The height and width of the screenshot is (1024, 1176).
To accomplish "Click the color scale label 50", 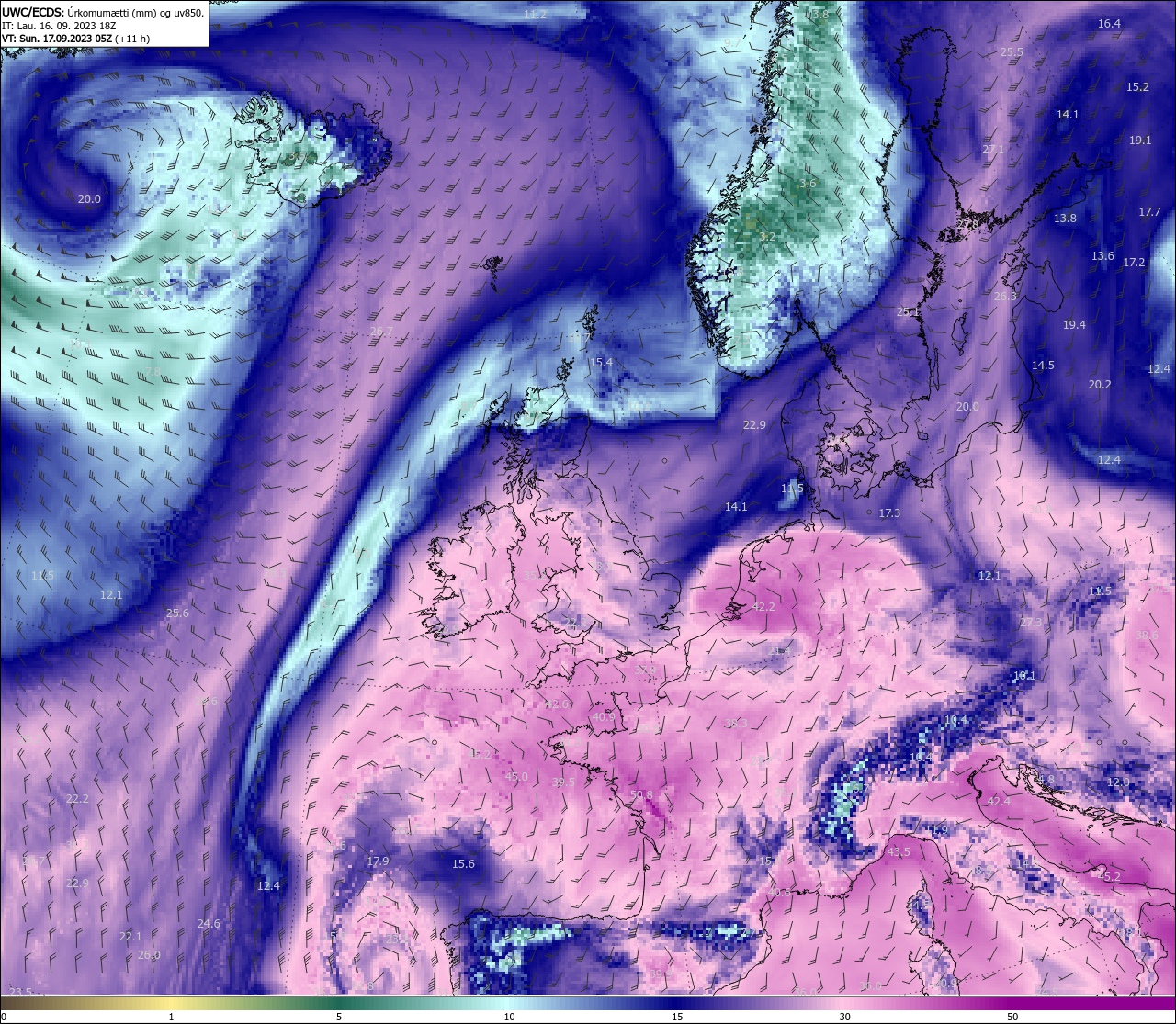I will click(1012, 1018).
